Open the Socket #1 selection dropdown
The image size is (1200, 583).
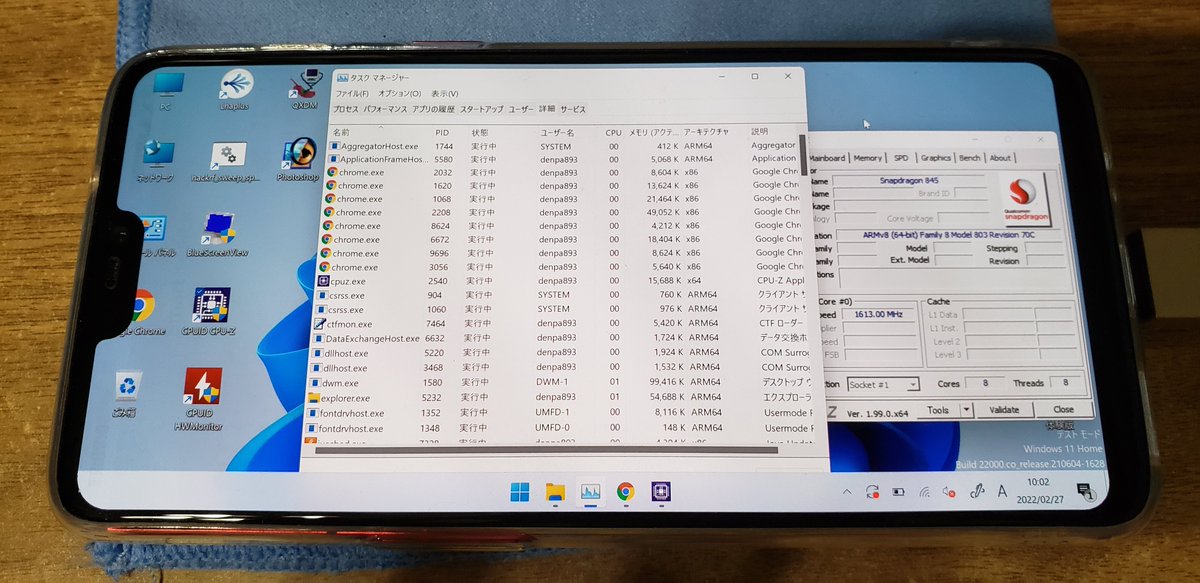(x=883, y=384)
